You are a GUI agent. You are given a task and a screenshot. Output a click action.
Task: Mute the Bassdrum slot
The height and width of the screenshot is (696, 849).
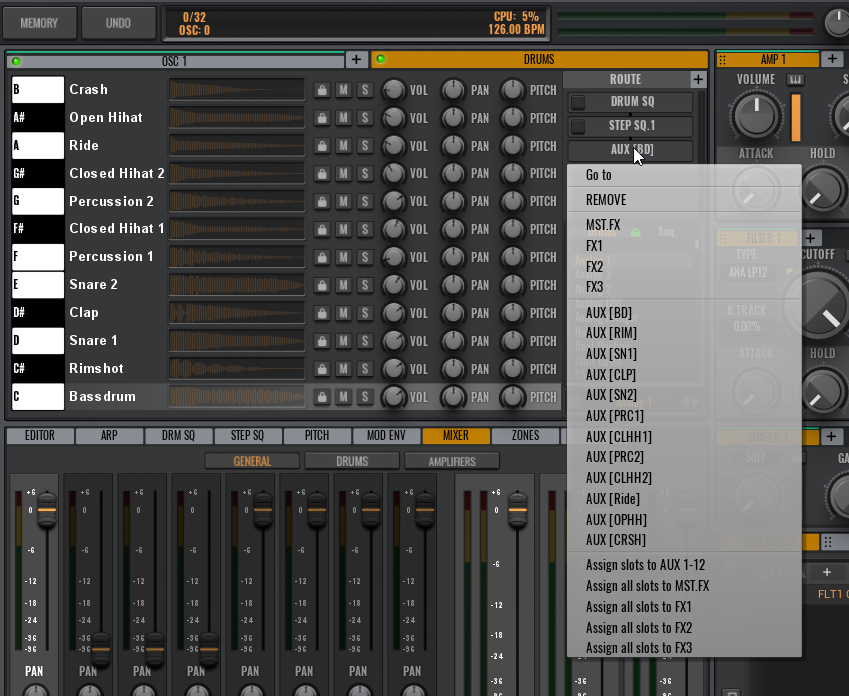343,397
